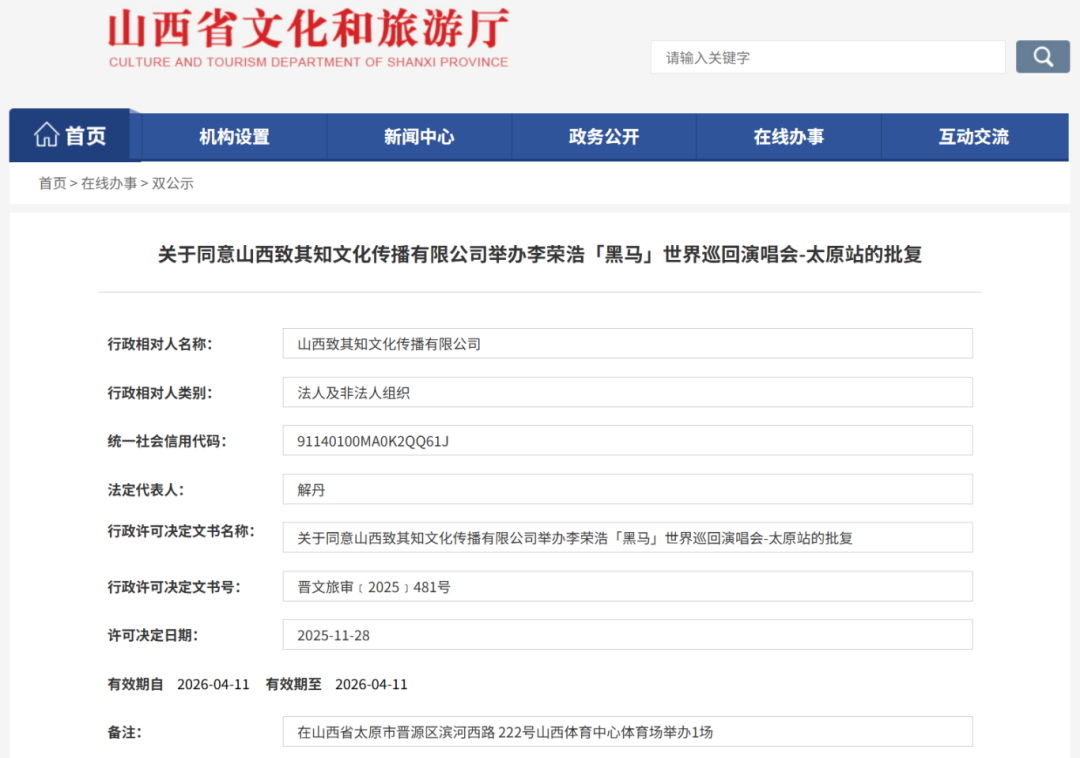Click the 行政相对人名称 field
This screenshot has height=758, width=1080.
[627, 344]
